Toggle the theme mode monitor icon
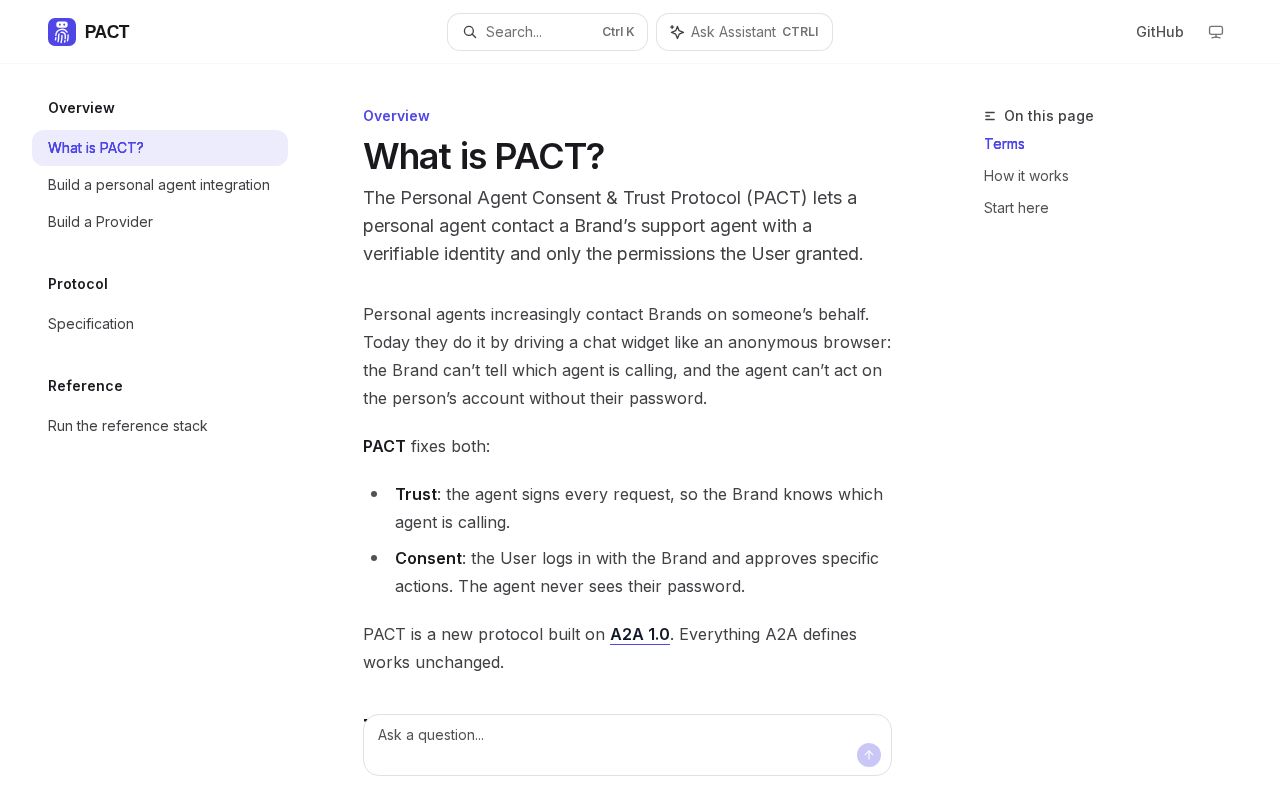The width and height of the screenshot is (1280, 800). pos(1216,32)
